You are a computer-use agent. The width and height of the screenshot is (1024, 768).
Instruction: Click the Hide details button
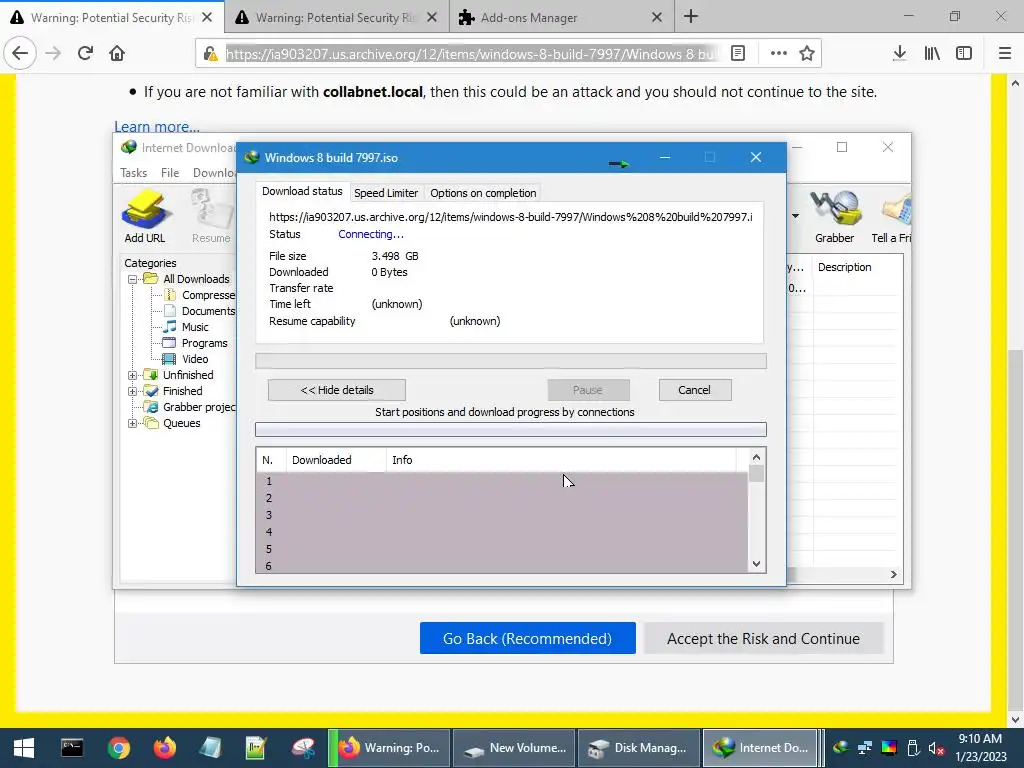coord(336,390)
